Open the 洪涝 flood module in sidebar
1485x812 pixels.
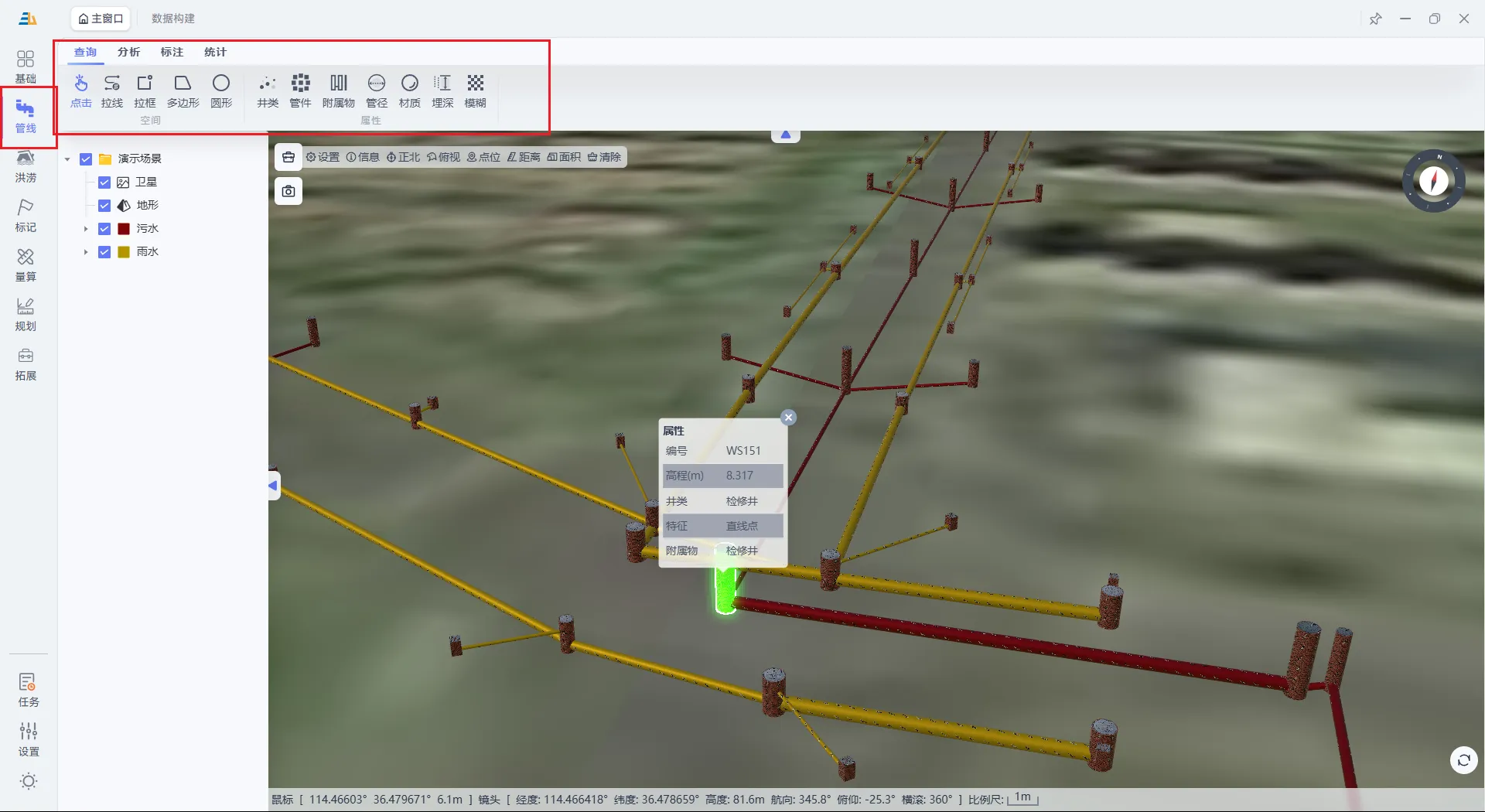coord(26,166)
